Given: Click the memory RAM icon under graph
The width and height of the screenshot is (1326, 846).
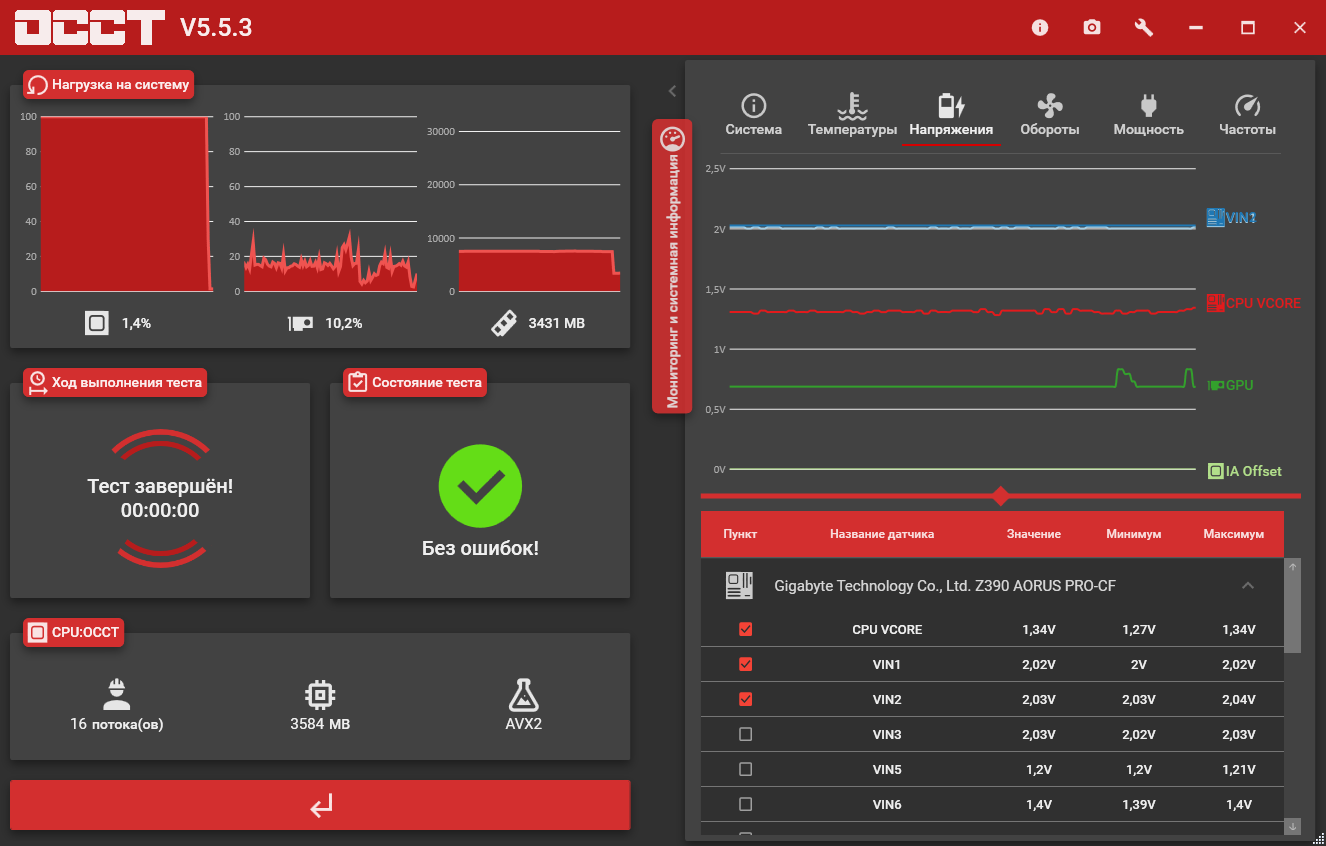Looking at the screenshot, I should point(504,323).
